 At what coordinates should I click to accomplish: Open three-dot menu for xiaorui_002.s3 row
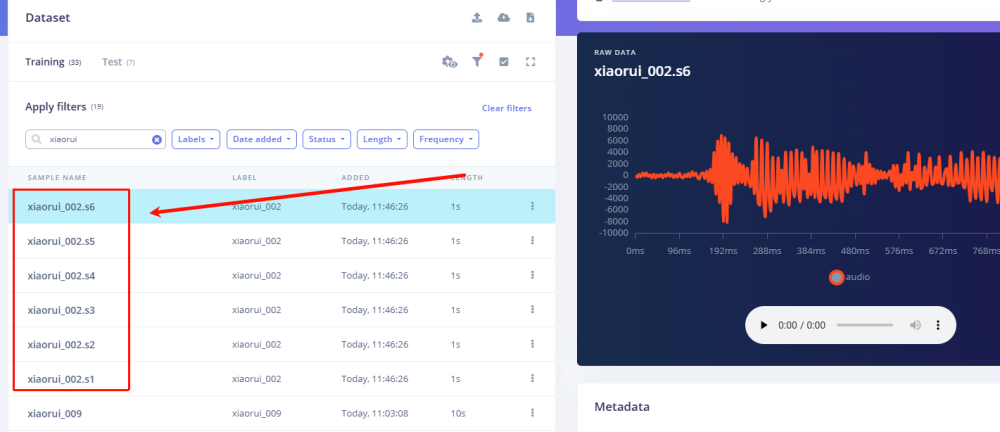tap(532, 310)
